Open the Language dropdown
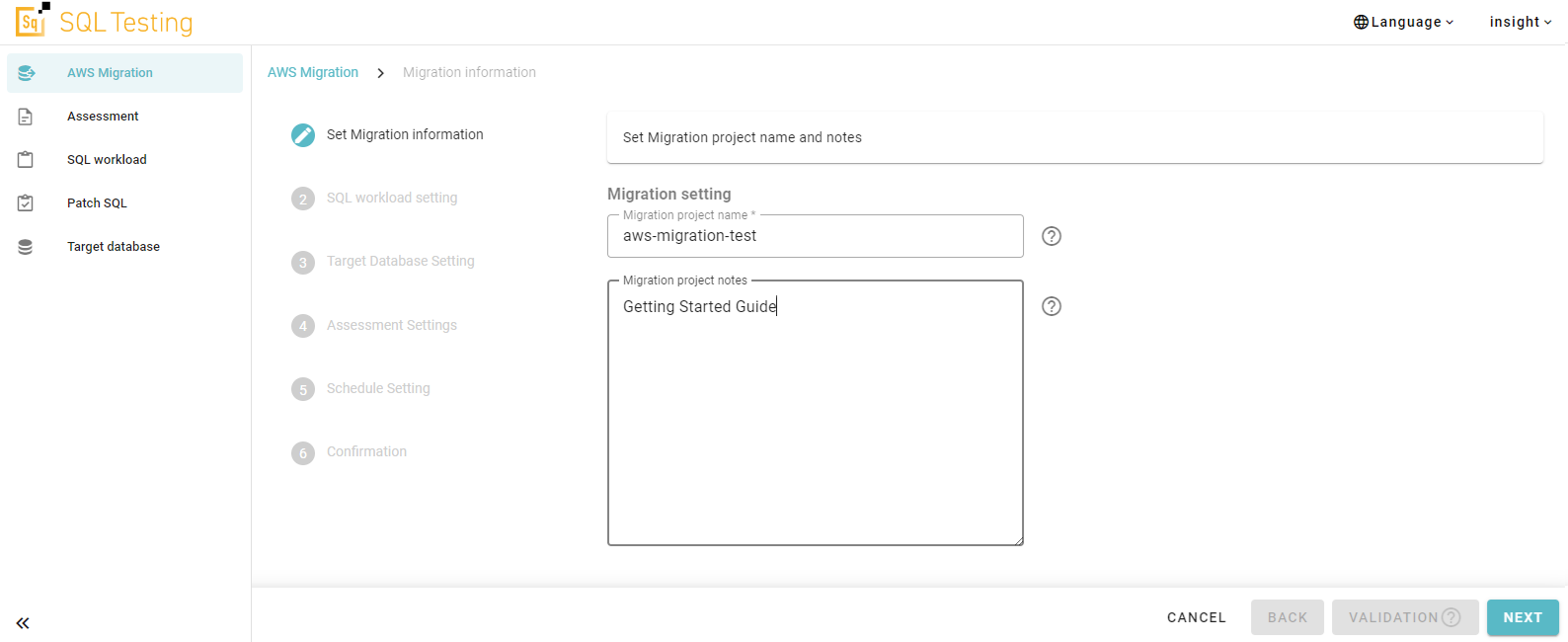The width and height of the screenshot is (1568, 642). pyautogui.click(x=1403, y=22)
